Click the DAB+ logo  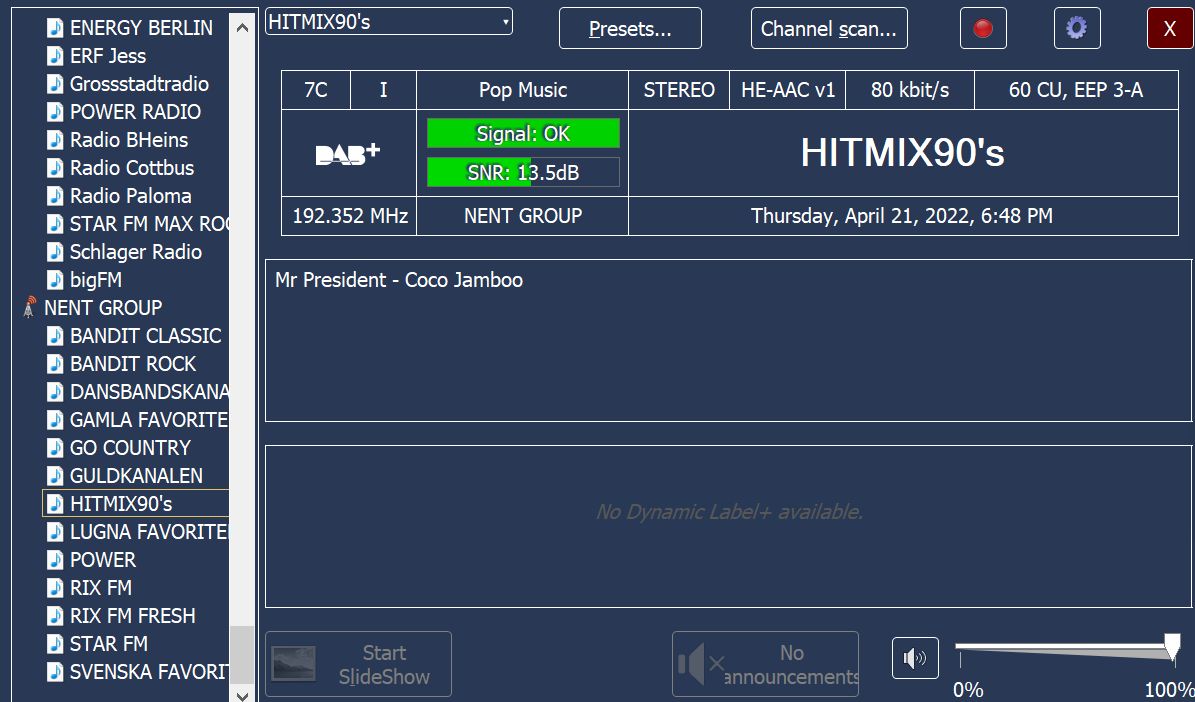[x=348, y=154]
